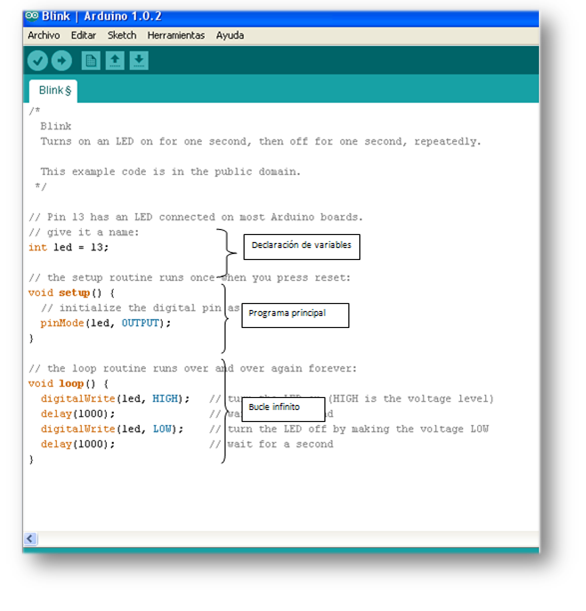
Task: Save the sketch with the down-arrow icon
Action: (x=139, y=61)
